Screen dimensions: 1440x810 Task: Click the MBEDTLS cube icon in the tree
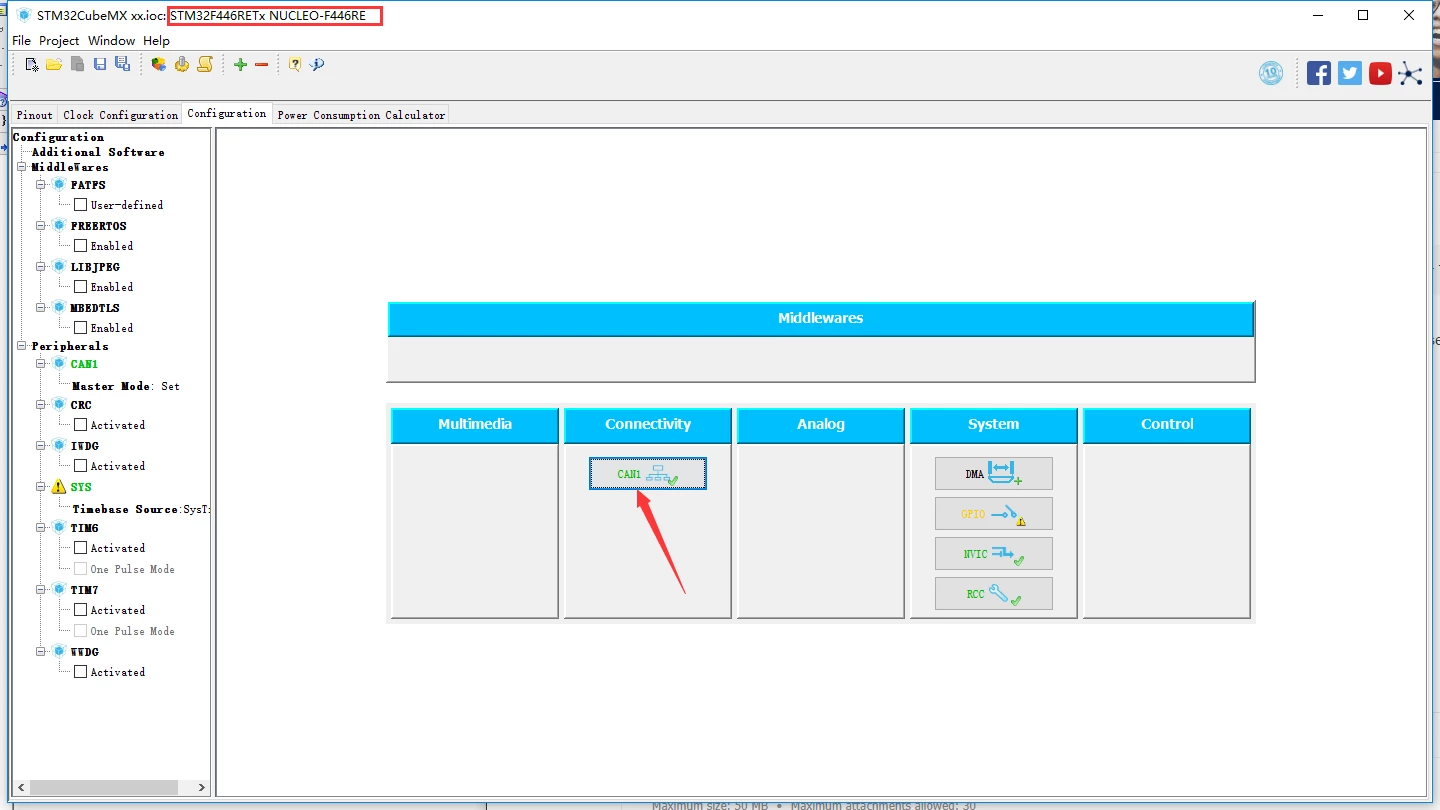click(x=59, y=308)
